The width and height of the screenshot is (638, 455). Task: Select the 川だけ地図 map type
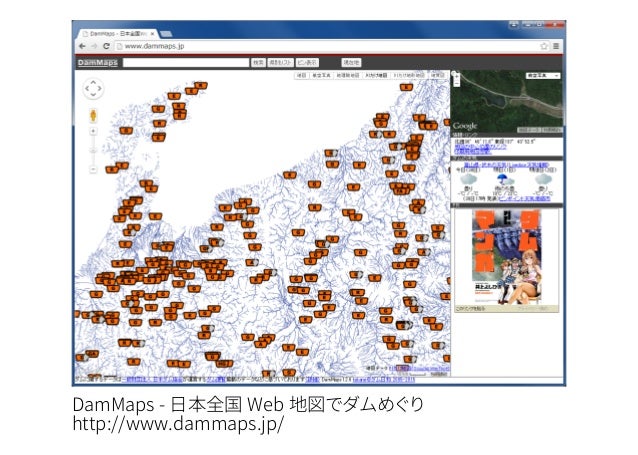coord(376,75)
